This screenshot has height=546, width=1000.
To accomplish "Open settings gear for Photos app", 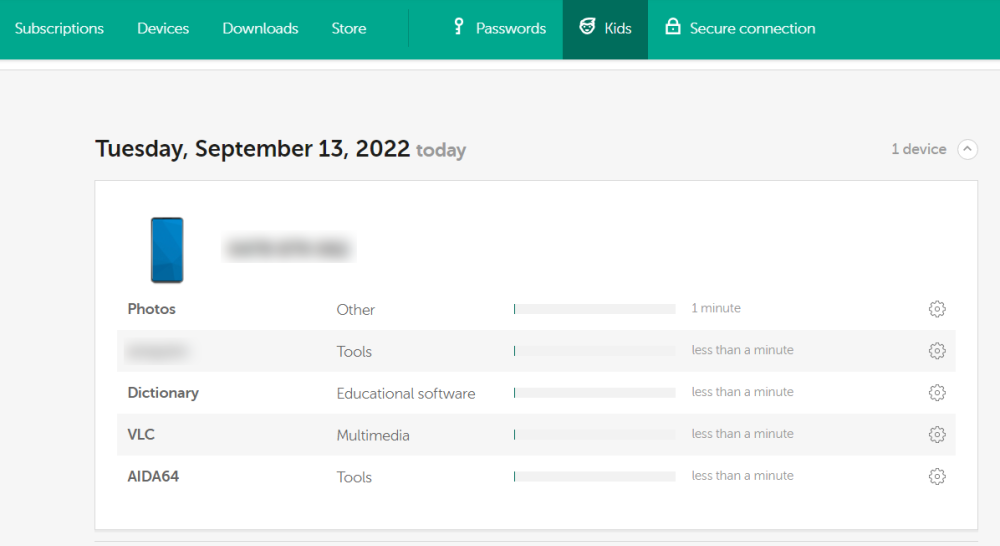I will pyautogui.click(x=937, y=309).
